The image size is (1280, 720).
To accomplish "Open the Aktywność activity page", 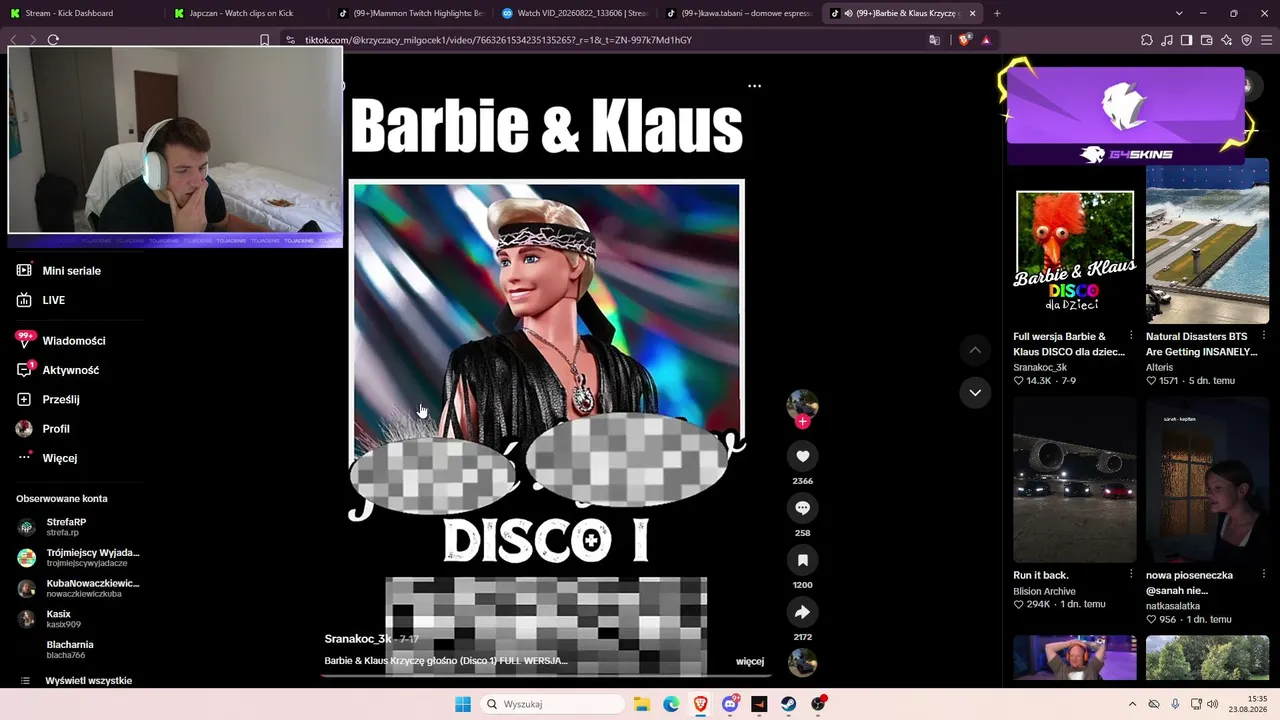I will pyautogui.click(x=71, y=370).
